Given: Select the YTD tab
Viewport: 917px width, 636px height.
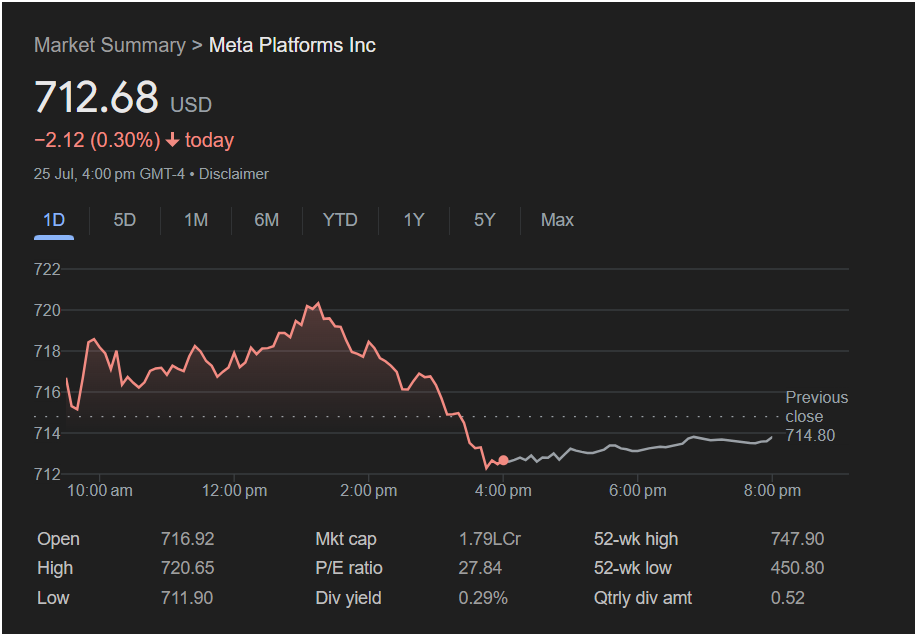Looking at the screenshot, I should 340,220.
